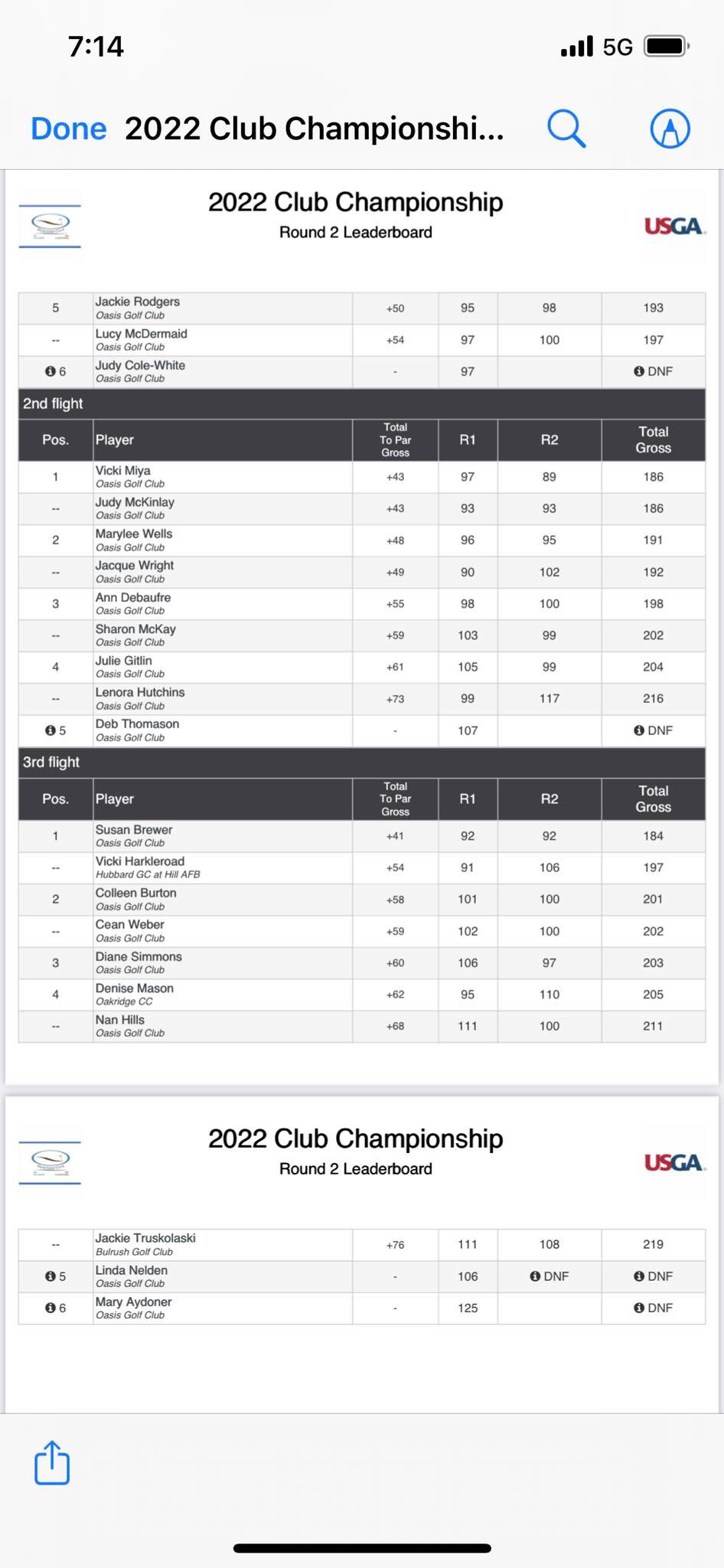Screen dimensions: 724x1568
Task: Click the info icon beside Judy Cole-White's position
Action: point(51,371)
